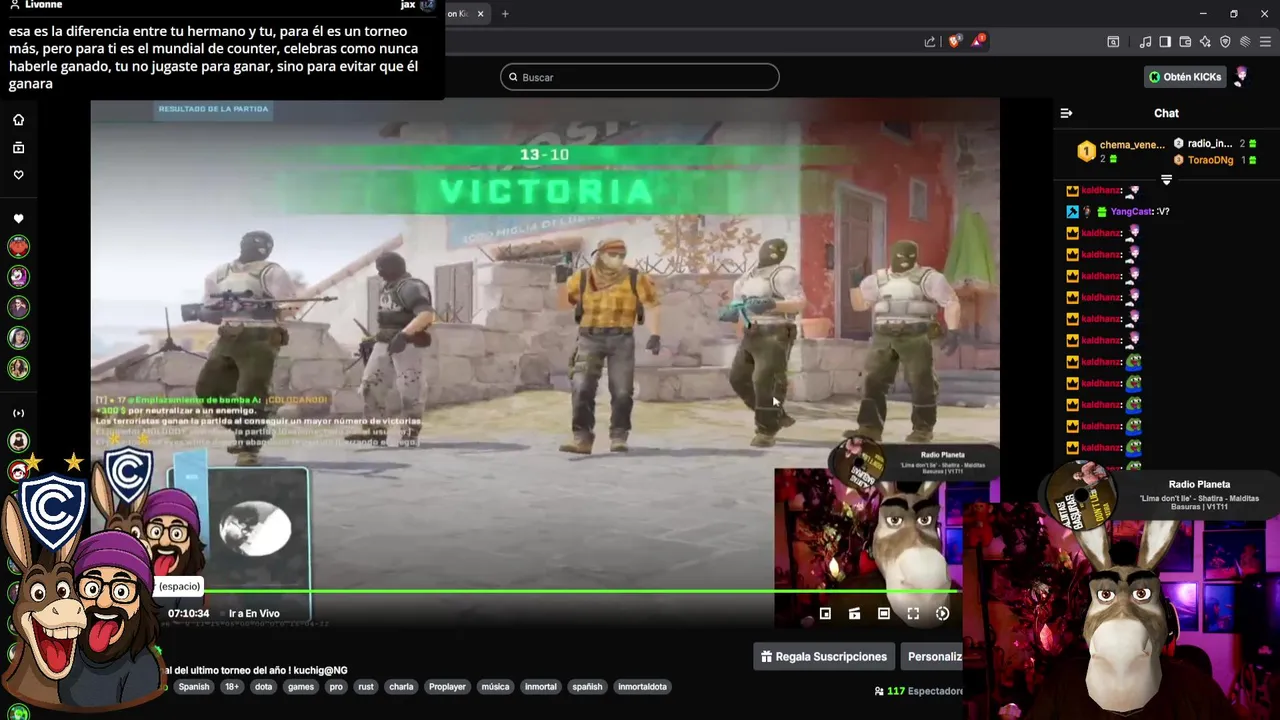Click the 117 Espectadores viewer count
The width and height of the screenshot is (1280, 720).
(918, 691)
